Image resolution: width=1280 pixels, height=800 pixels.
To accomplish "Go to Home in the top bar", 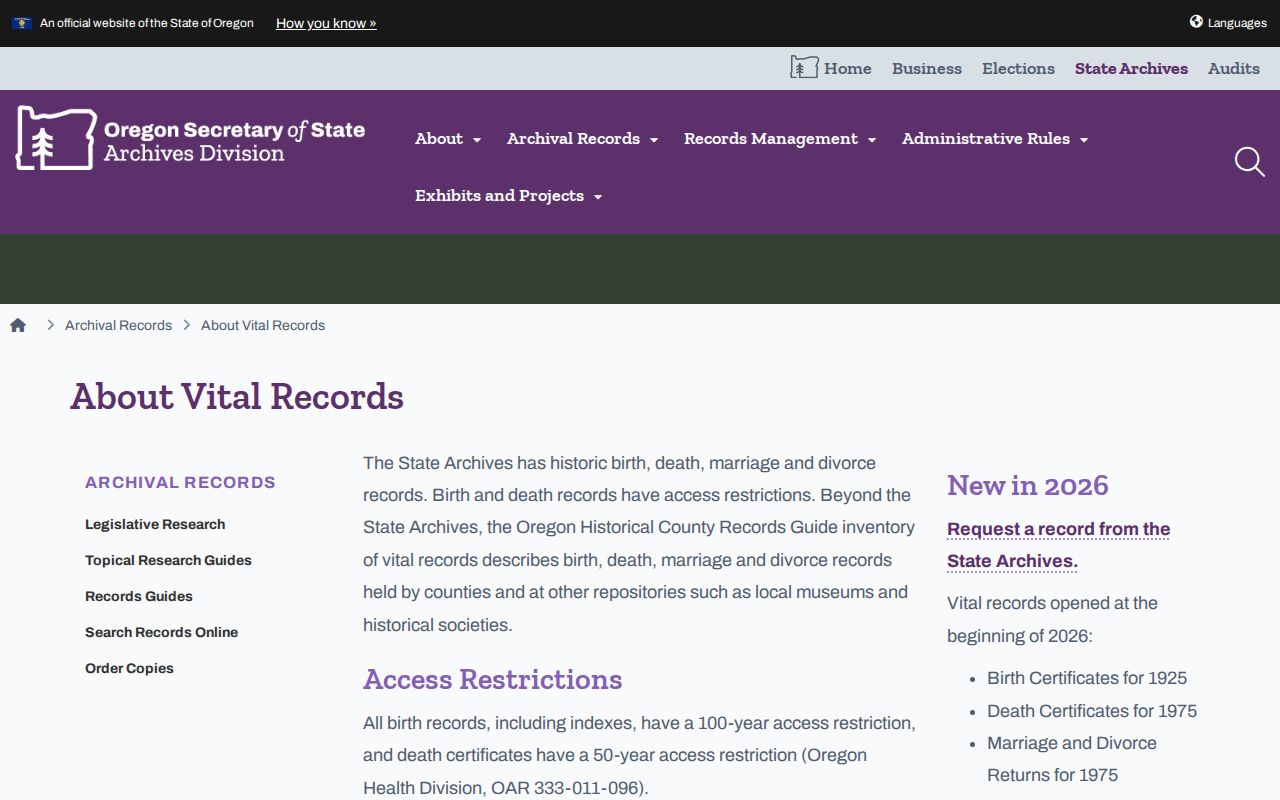I will (x=831, y=68).
